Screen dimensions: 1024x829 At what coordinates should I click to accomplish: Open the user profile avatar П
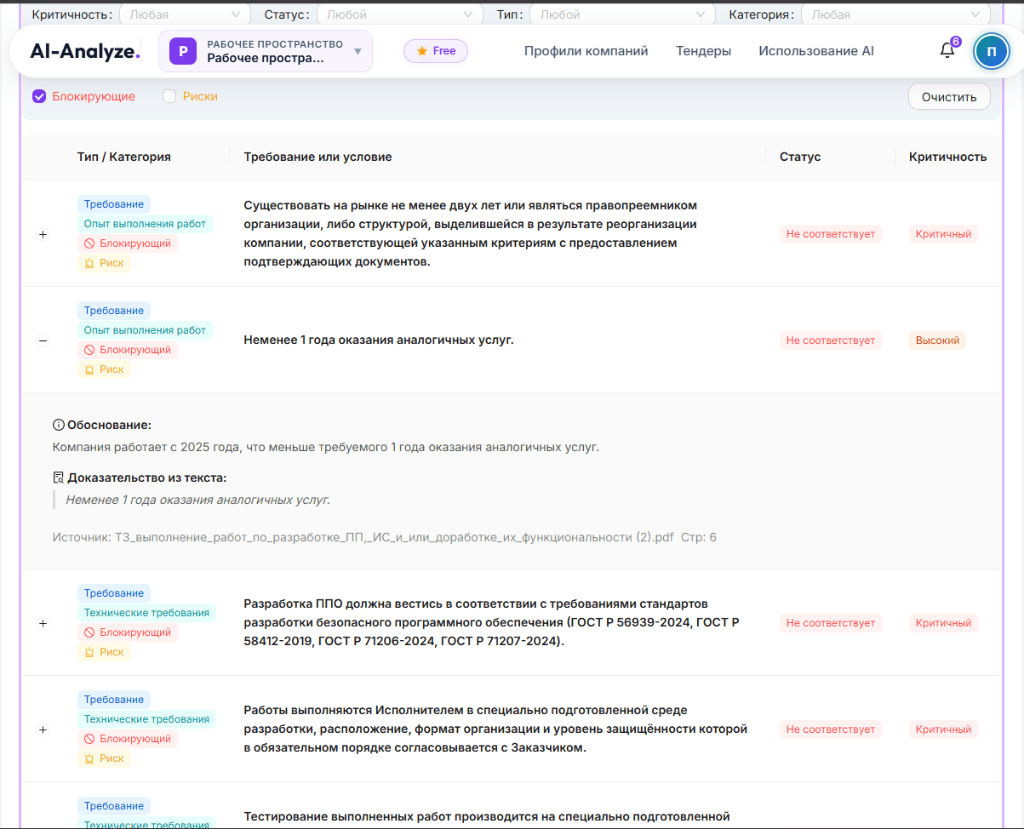coord(991,51)
